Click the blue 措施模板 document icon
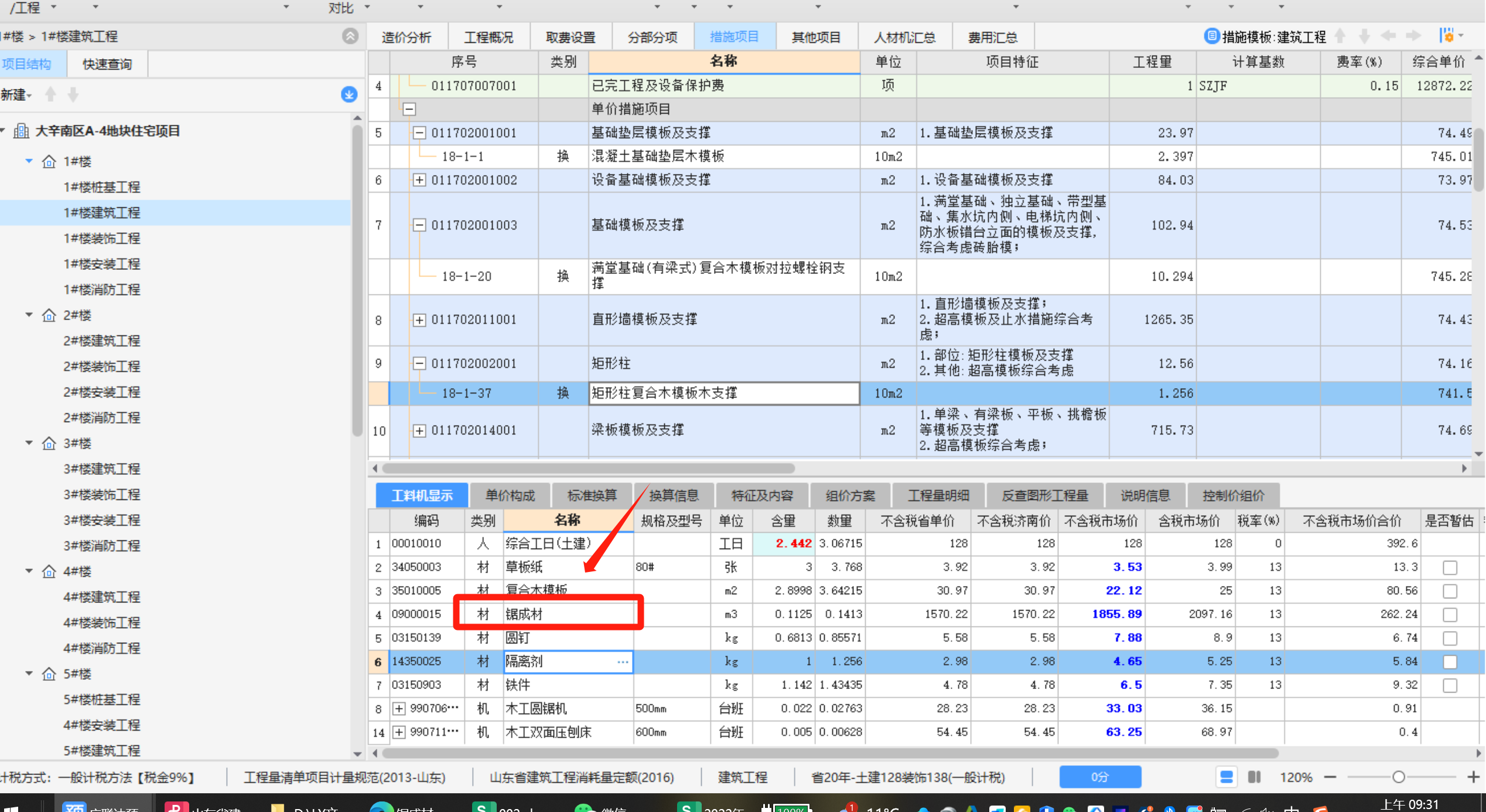The image size is (1486, 812). click(1211, 36)
